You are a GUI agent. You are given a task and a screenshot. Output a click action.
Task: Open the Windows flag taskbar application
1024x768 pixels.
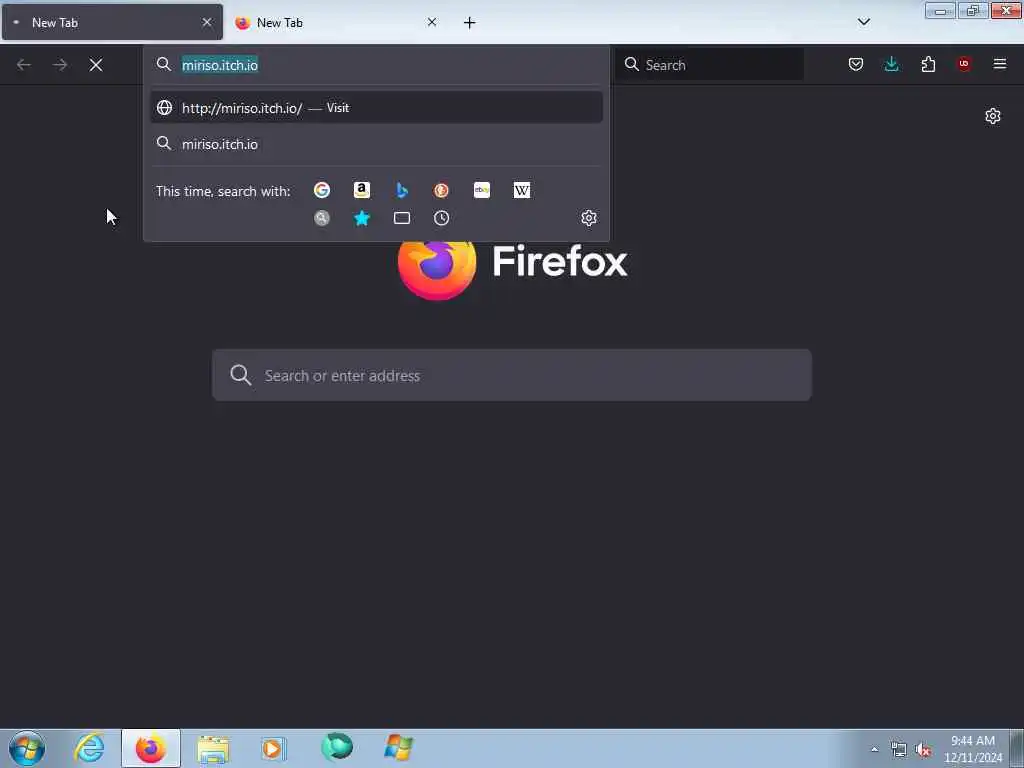398,748
